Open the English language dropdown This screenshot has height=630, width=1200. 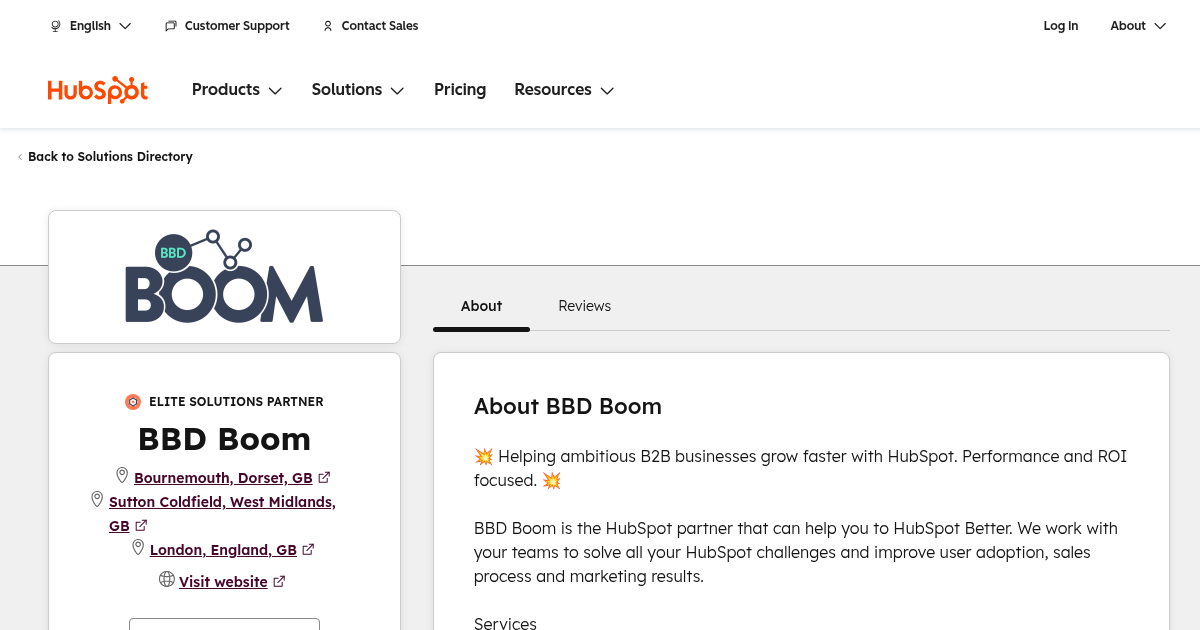[x=91, y=26]
